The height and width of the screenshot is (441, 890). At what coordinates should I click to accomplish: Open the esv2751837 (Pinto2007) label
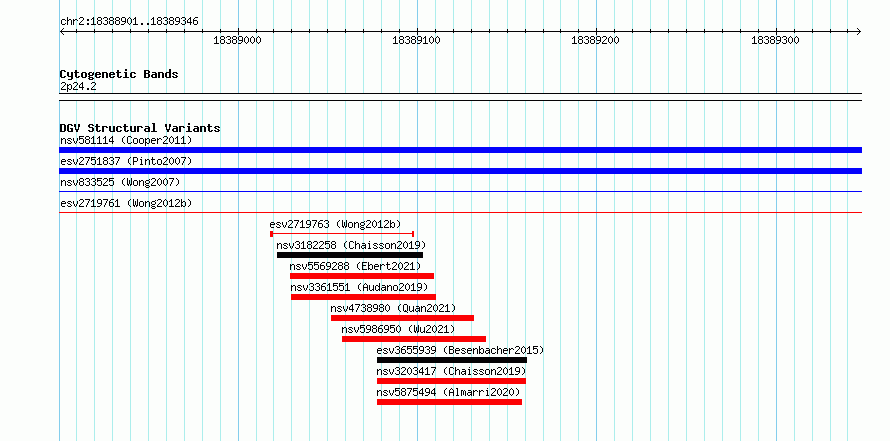[126, 161]
